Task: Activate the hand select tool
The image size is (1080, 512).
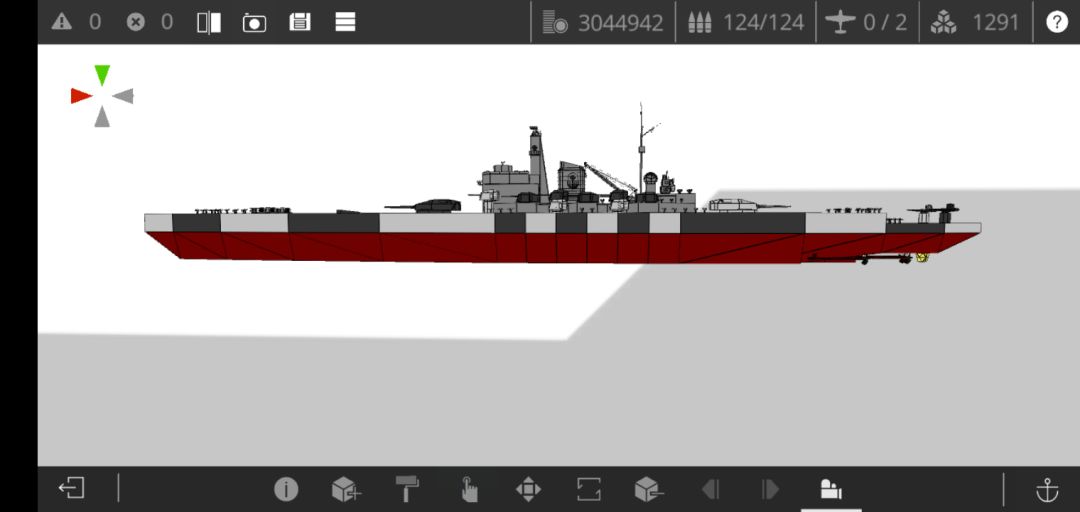Action: [x=468, y=489]
